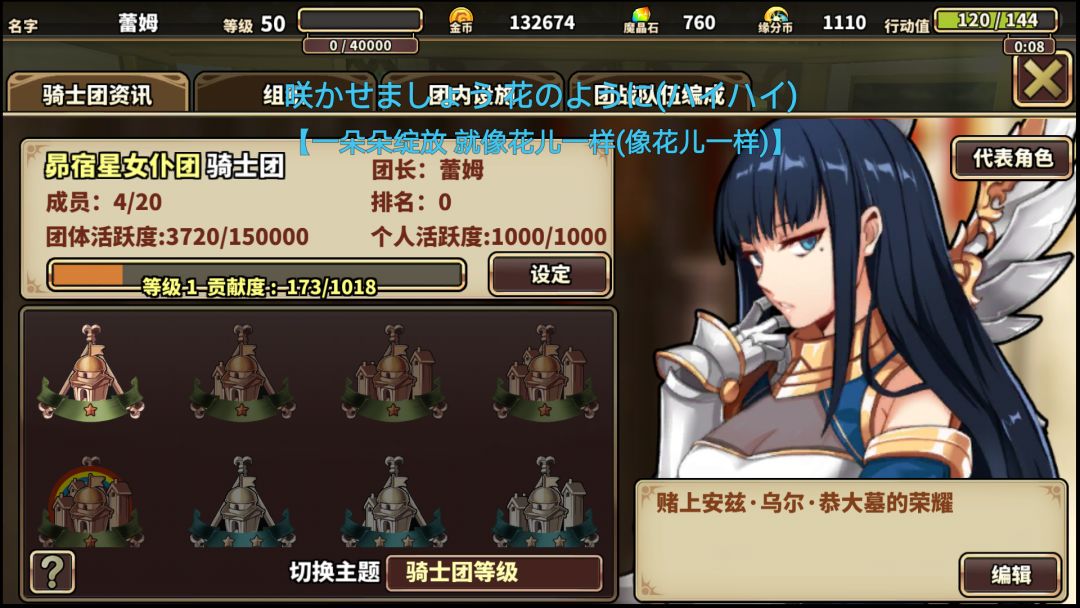Screen dimensions: 1080x608
Task: Click the 魔晶石 crystal icon
Action: click(641, 21)
